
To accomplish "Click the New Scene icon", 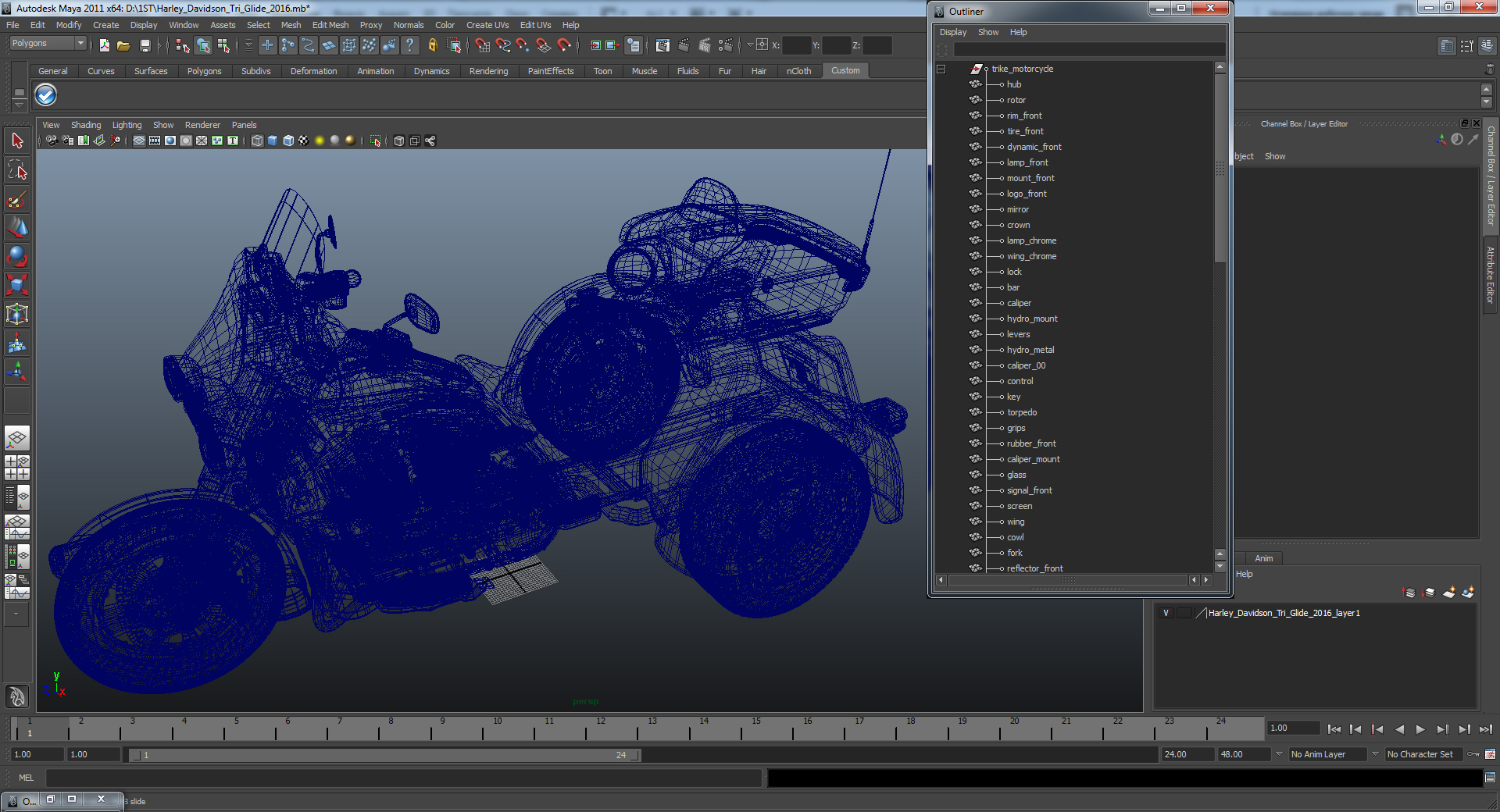I will point(104,45).
